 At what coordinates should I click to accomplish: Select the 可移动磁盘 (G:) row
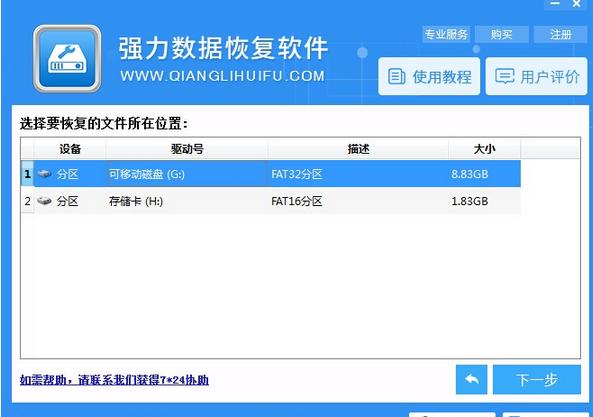tap(271, 174)
